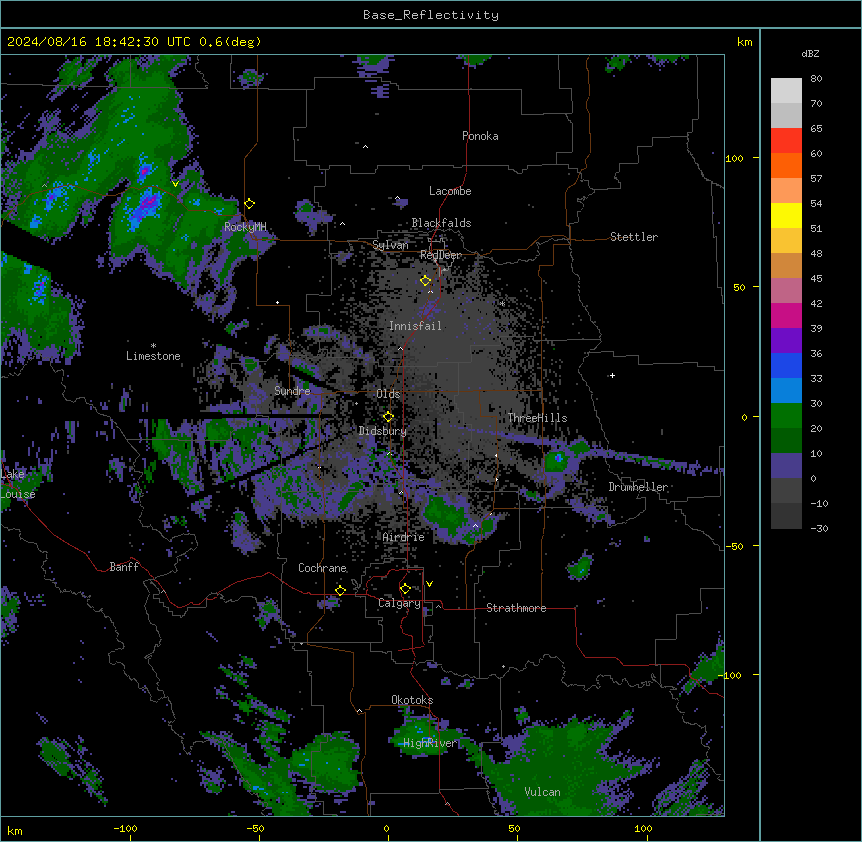The width and height of the screenshot is (862, 842).
Task: Click the RedDeer city label
Action: 441,255
